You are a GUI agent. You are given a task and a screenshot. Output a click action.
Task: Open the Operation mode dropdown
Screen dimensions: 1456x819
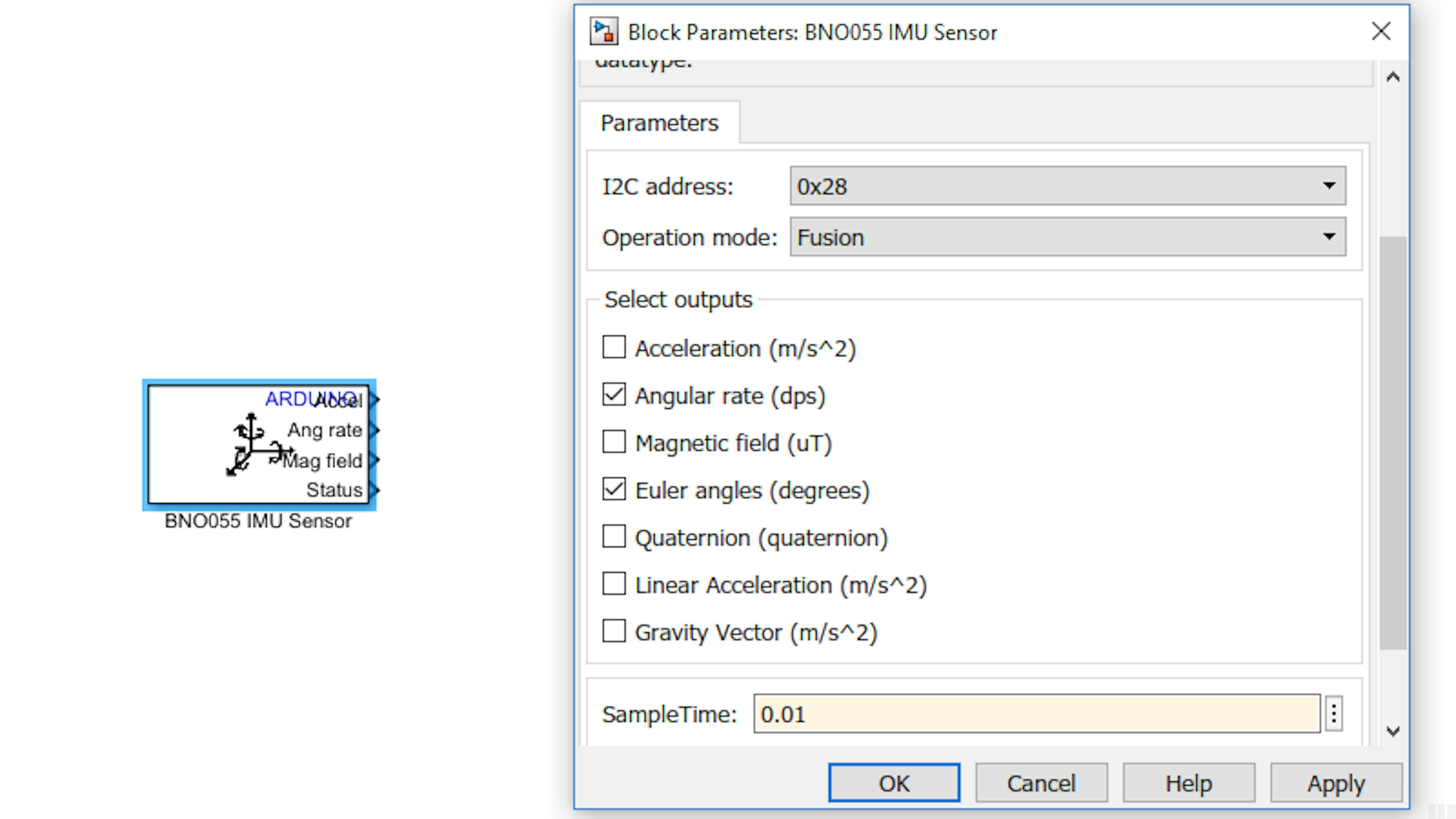1068,237
